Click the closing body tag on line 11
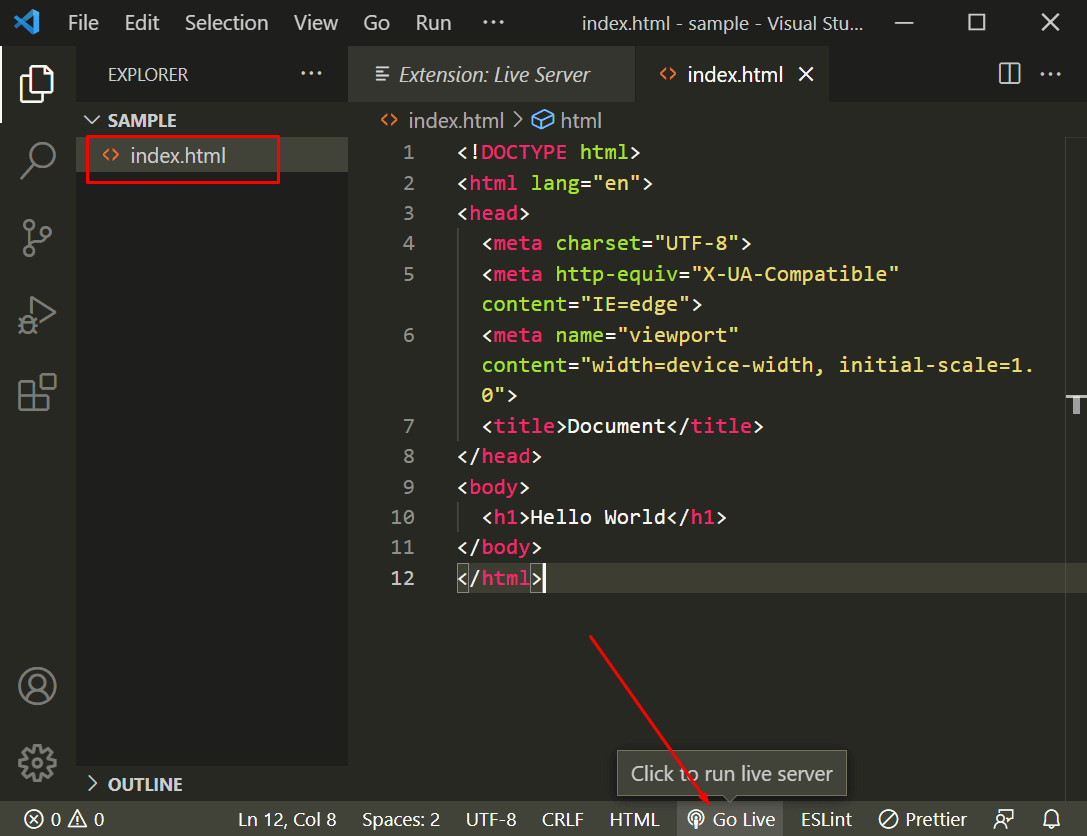The width and height of the screenshot is (1087, 836). click(x=499, y=548)
